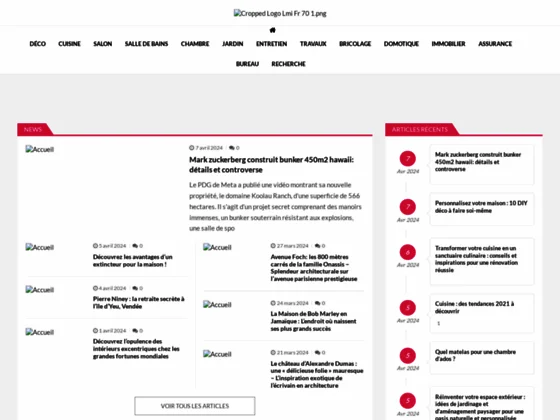Open the DÉCO menu item
The image size is (560, 420).
point(38,44)
